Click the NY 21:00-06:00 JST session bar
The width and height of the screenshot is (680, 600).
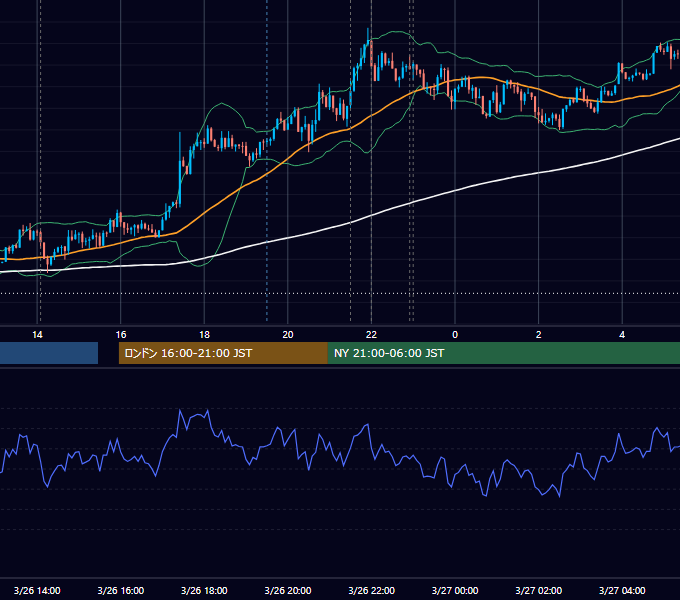point(504,353)
